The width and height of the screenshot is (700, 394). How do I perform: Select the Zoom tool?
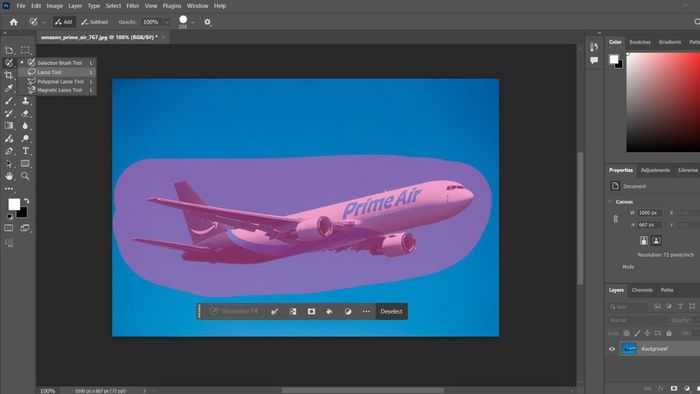click(x=25, y=176)
